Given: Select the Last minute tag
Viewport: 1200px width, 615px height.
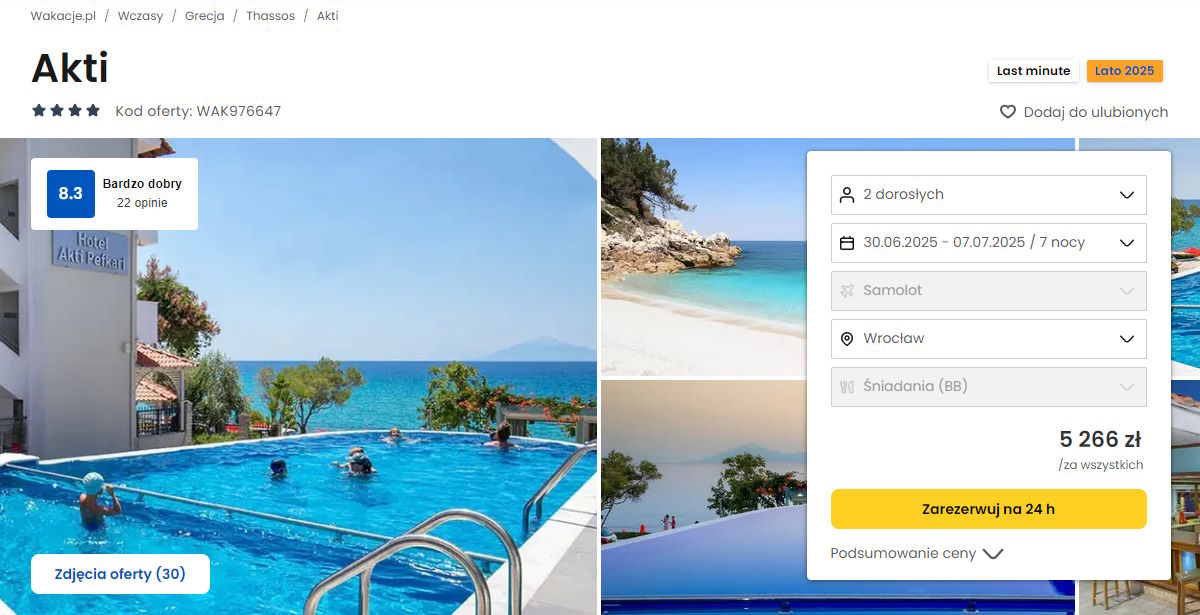Looking at the screenshot, I should click(x=1033, y=71).
